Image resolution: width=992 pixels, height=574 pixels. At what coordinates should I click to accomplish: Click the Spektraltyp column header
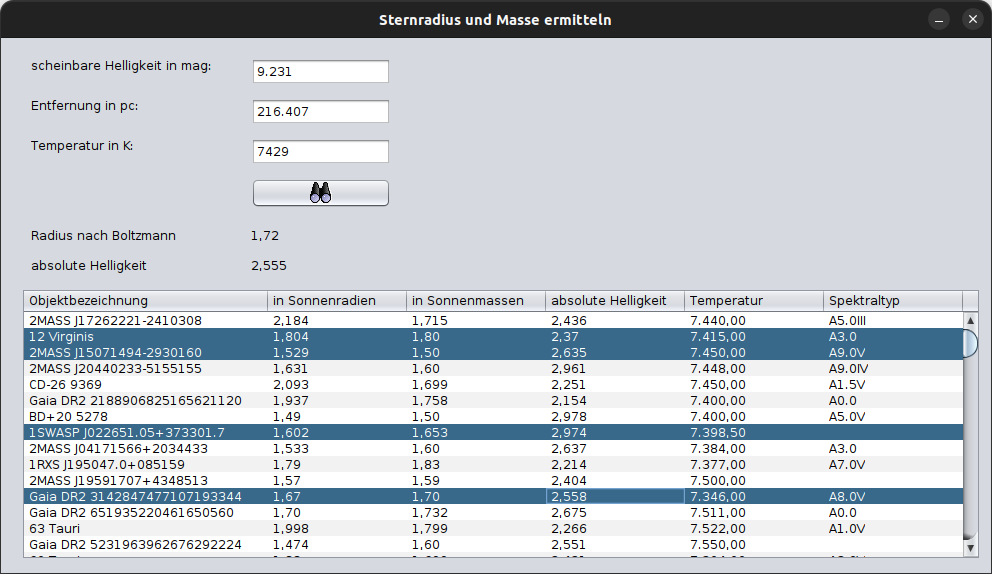pos(892,301)
